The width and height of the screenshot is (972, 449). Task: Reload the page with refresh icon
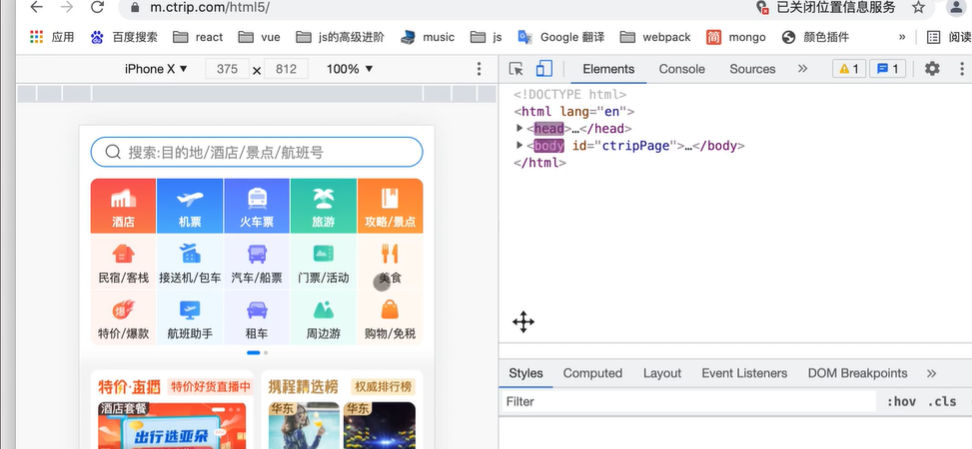pyautogui.click(x=97, y=7)
